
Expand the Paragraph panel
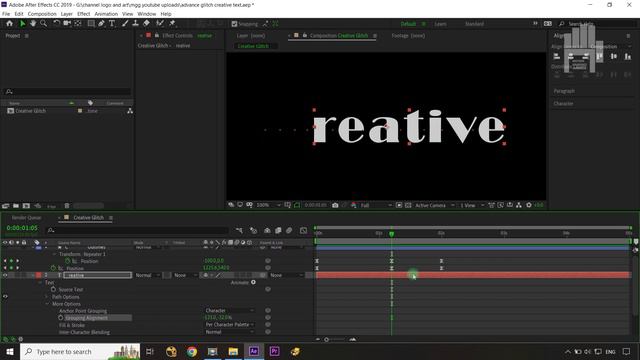564,91
